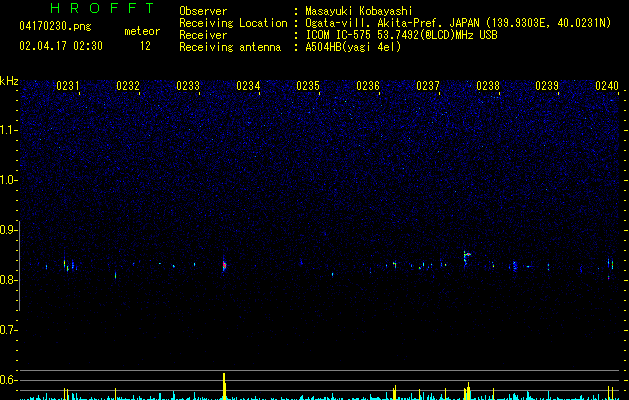Click the 1.0 kHz axis label

[9, 180]
